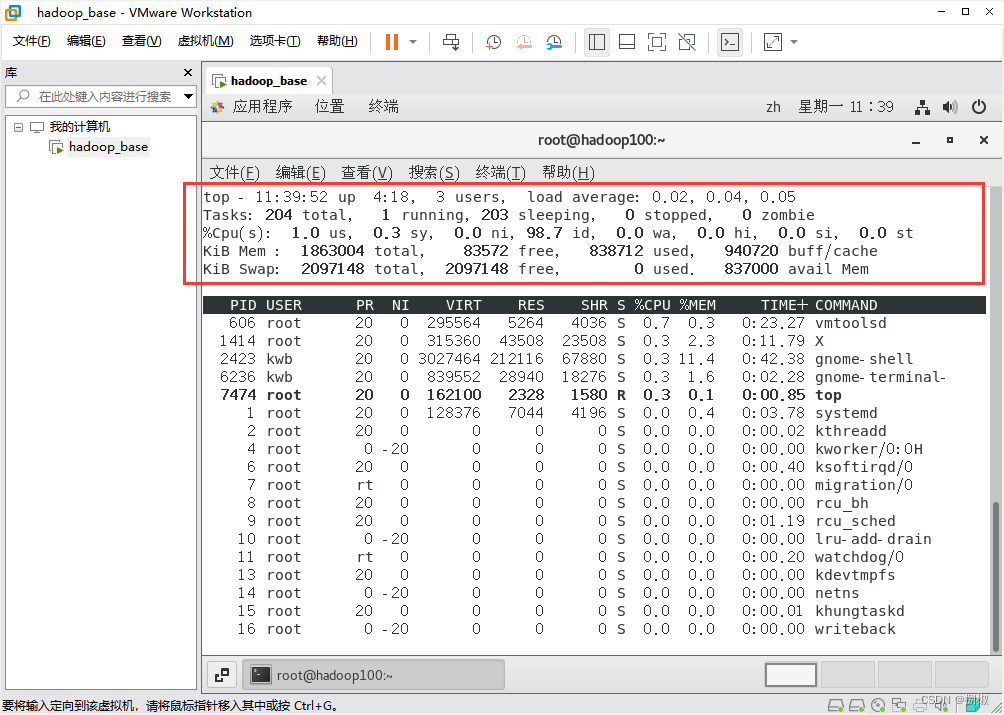Click the COMMAND column header in top
Image resolution: width=1004 pixels, height=715 pixels.
(846, 305)
